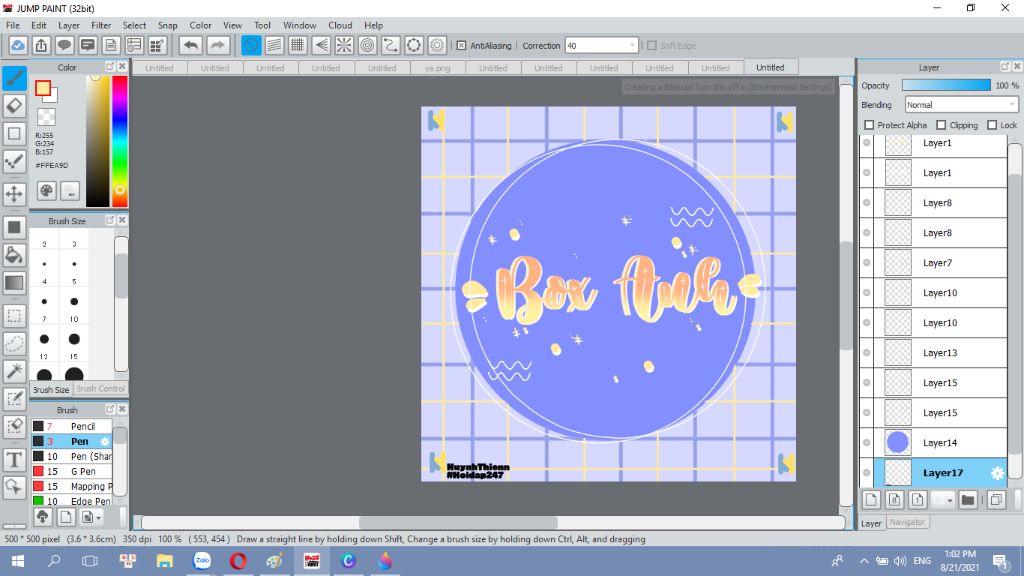Screen dimensions: 1024x576
Task: Open the Filter menu
Action: (101, 25)
